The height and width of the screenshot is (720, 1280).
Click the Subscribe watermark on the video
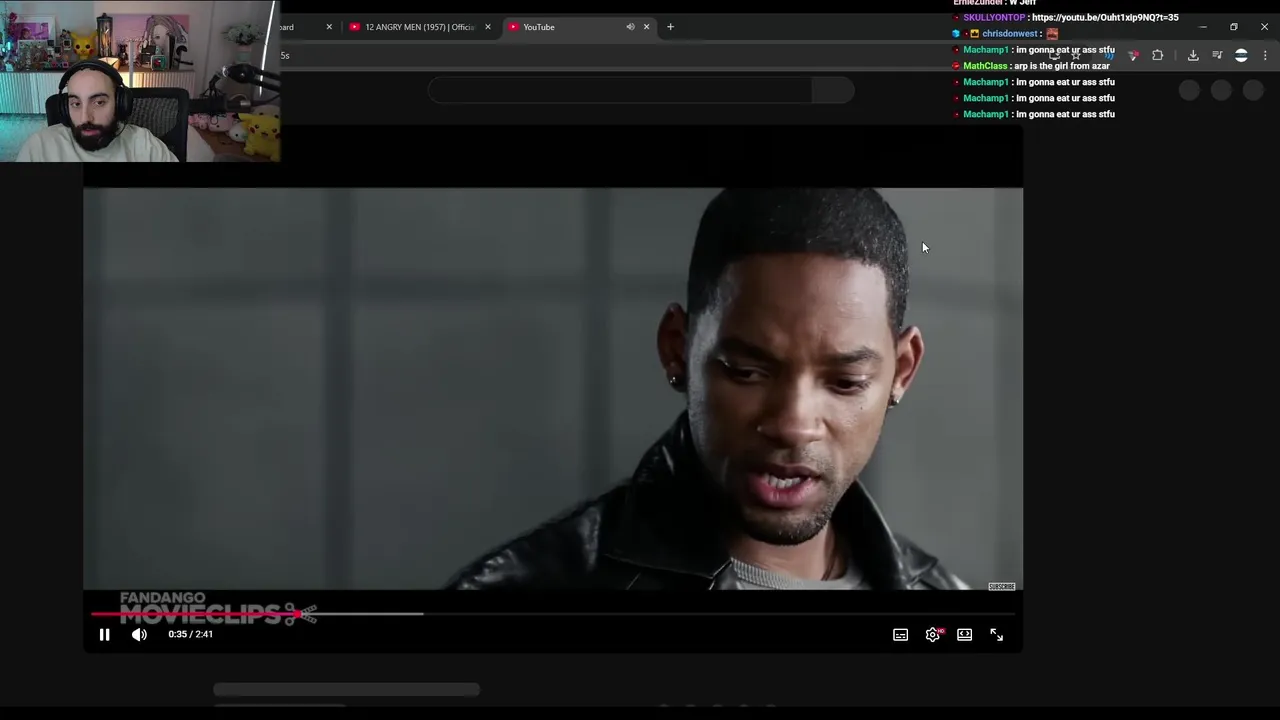[1001, 586]
